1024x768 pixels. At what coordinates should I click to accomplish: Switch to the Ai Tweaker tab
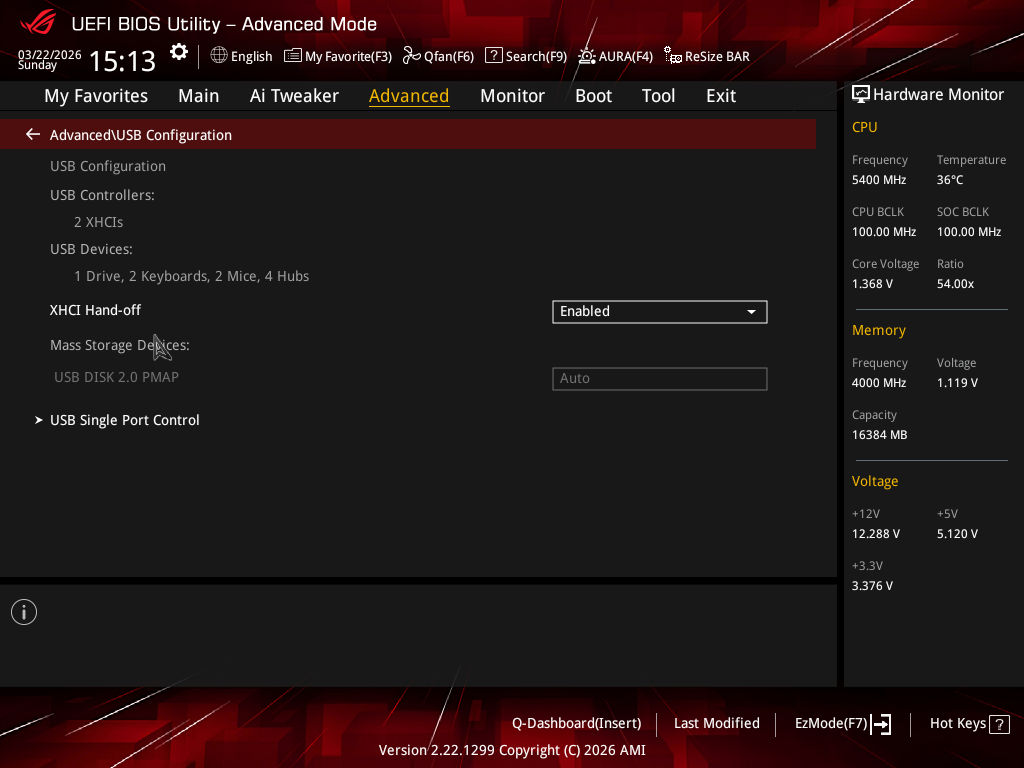click(294, 96)
